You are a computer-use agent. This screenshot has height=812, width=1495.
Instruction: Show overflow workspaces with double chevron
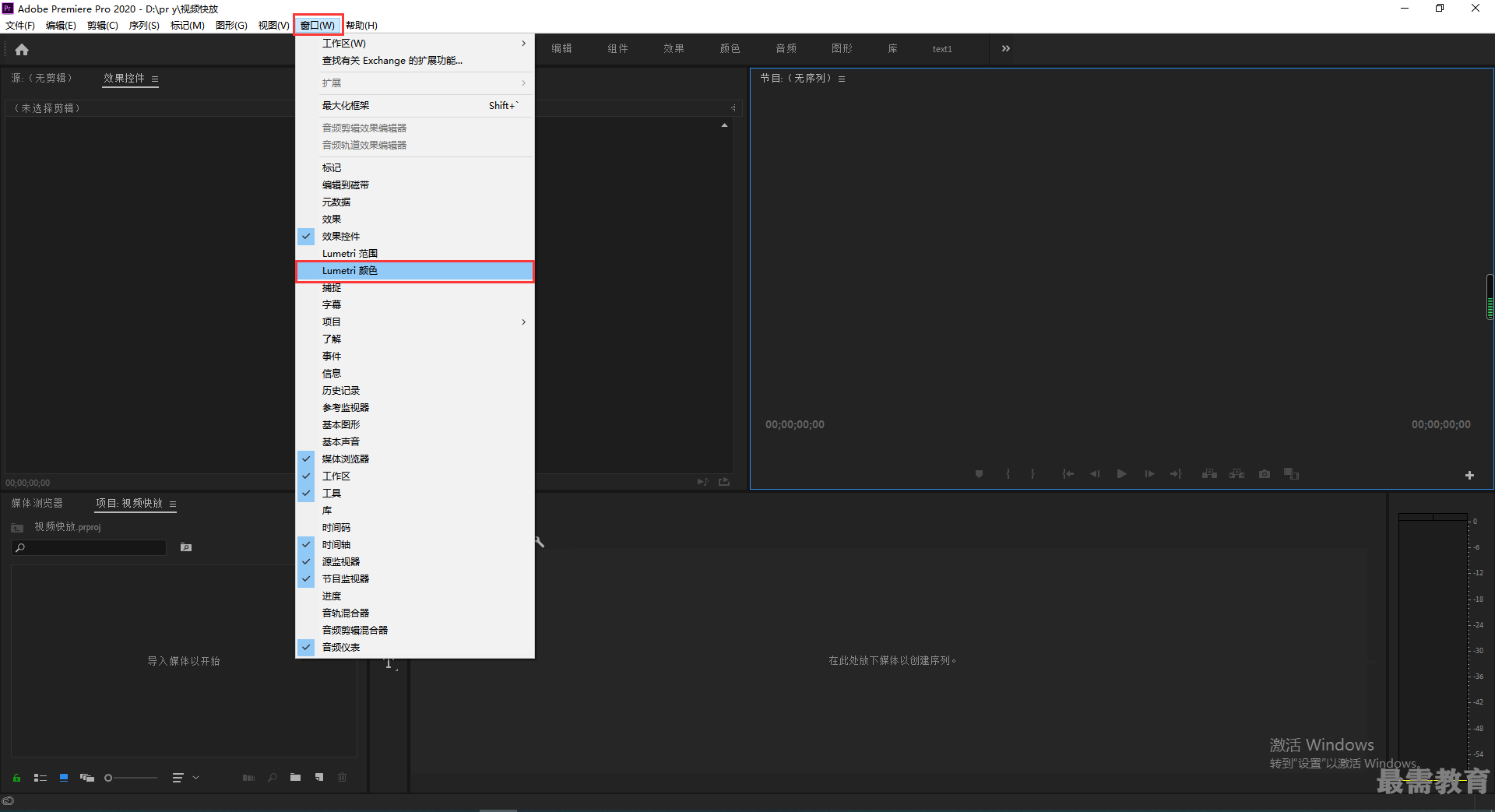click(x=1006, y=48)
